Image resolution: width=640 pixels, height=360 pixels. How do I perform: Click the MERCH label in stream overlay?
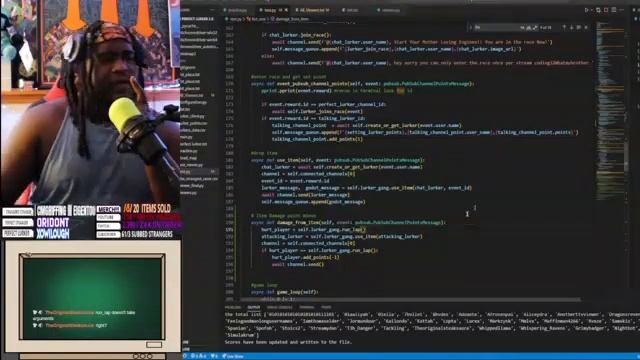109,209
